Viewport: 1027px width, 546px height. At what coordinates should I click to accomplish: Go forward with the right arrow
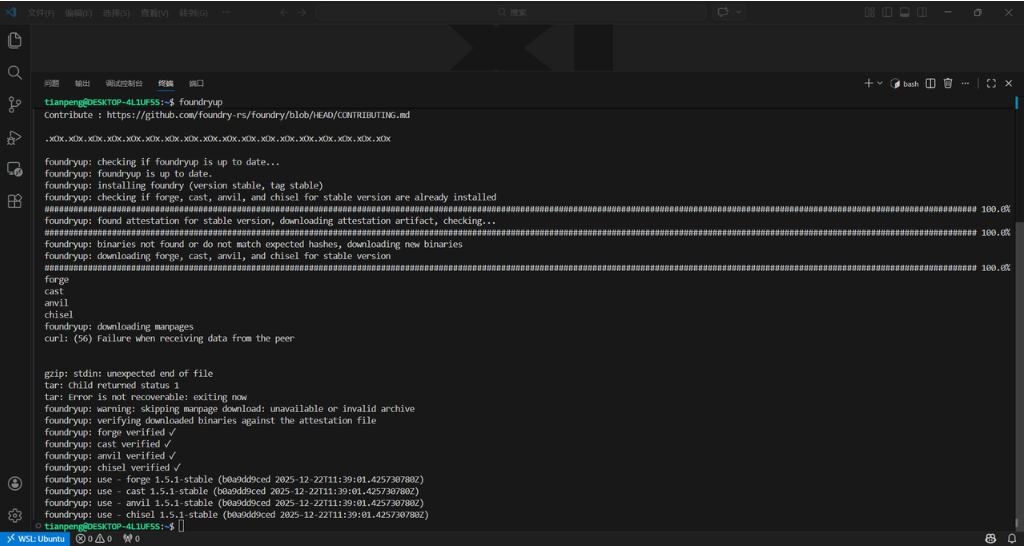[301, 12]
